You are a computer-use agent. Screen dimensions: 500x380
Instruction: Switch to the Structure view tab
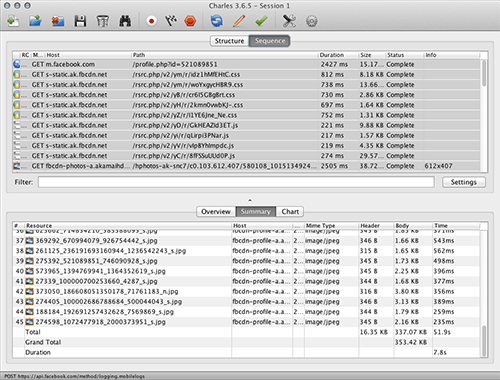pos(229,41)
